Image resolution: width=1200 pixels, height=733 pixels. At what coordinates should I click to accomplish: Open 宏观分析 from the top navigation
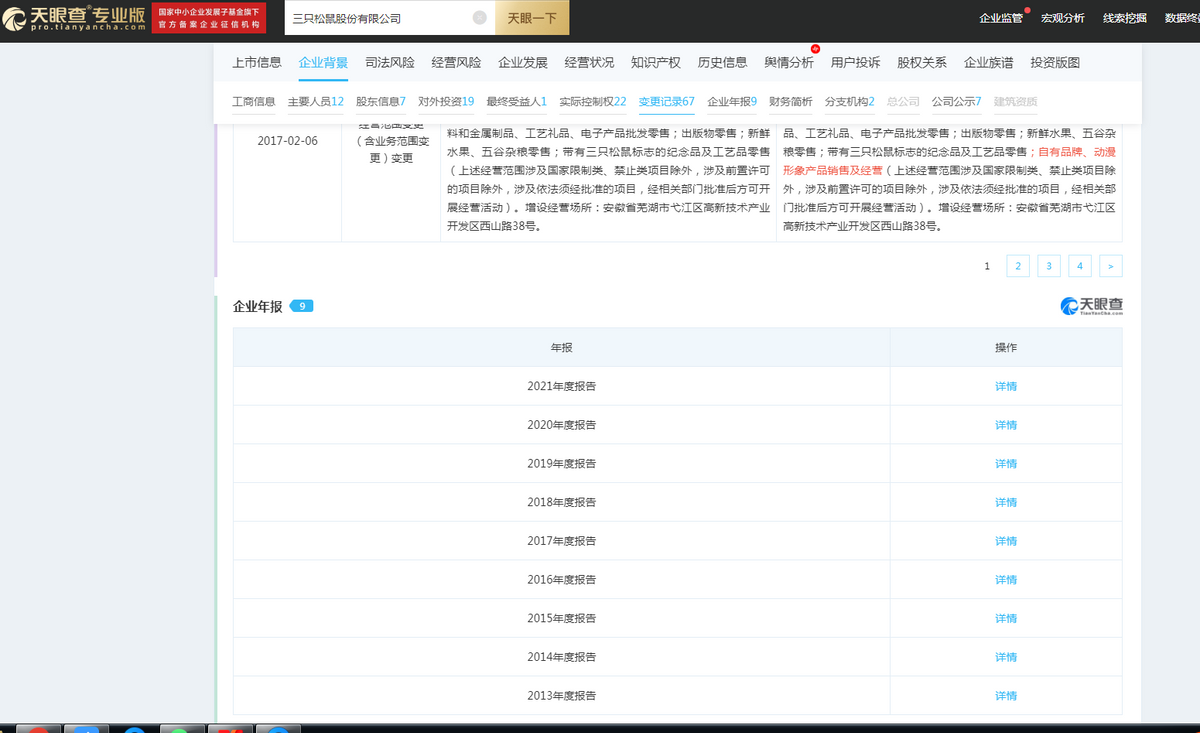click(x=1062, y=18)
